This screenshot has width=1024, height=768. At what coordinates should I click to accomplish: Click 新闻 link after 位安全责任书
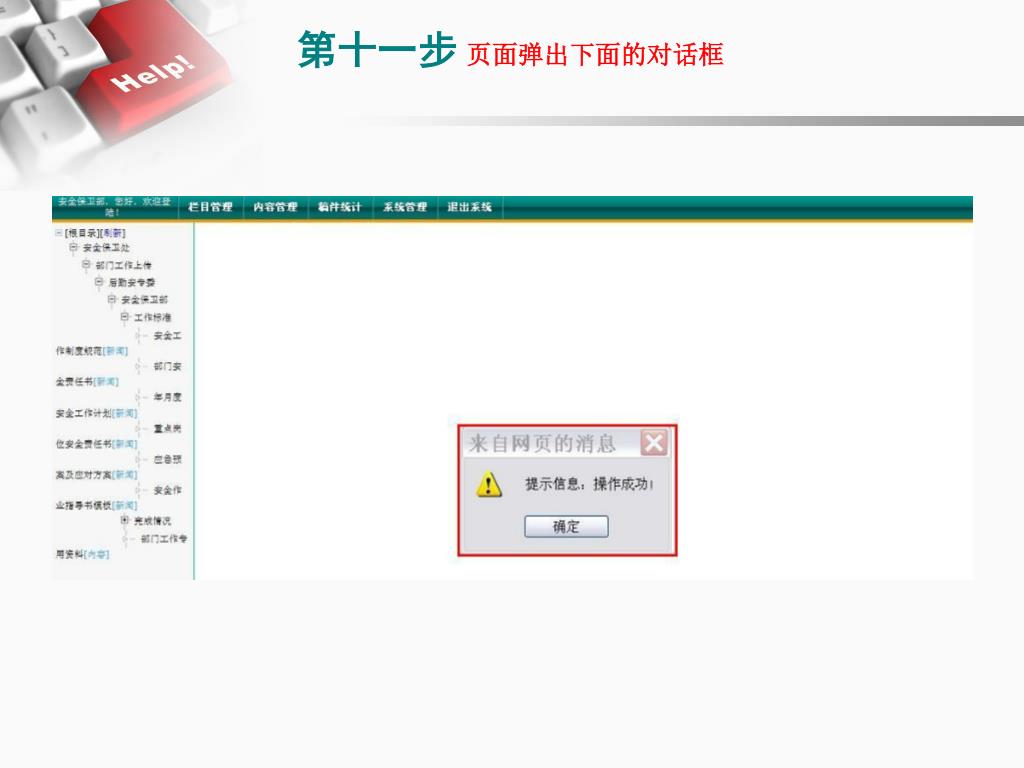point(125,444)
